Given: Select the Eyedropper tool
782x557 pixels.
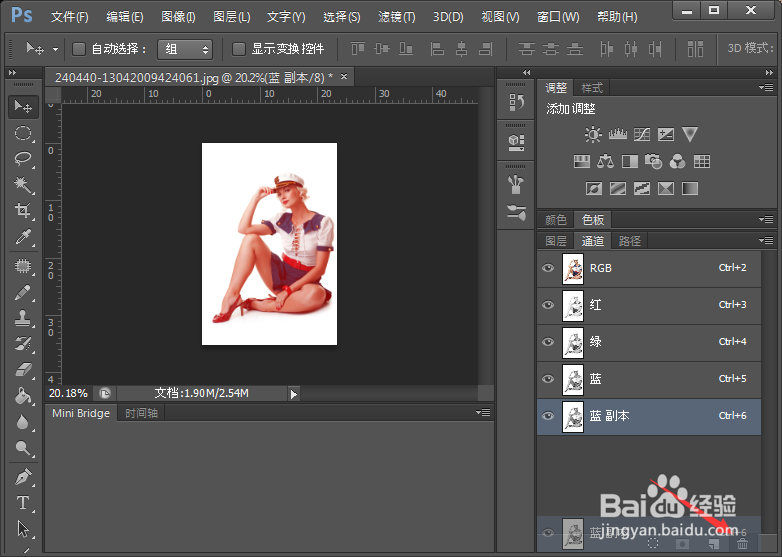Looking at the screenshot, I should 23,236.
